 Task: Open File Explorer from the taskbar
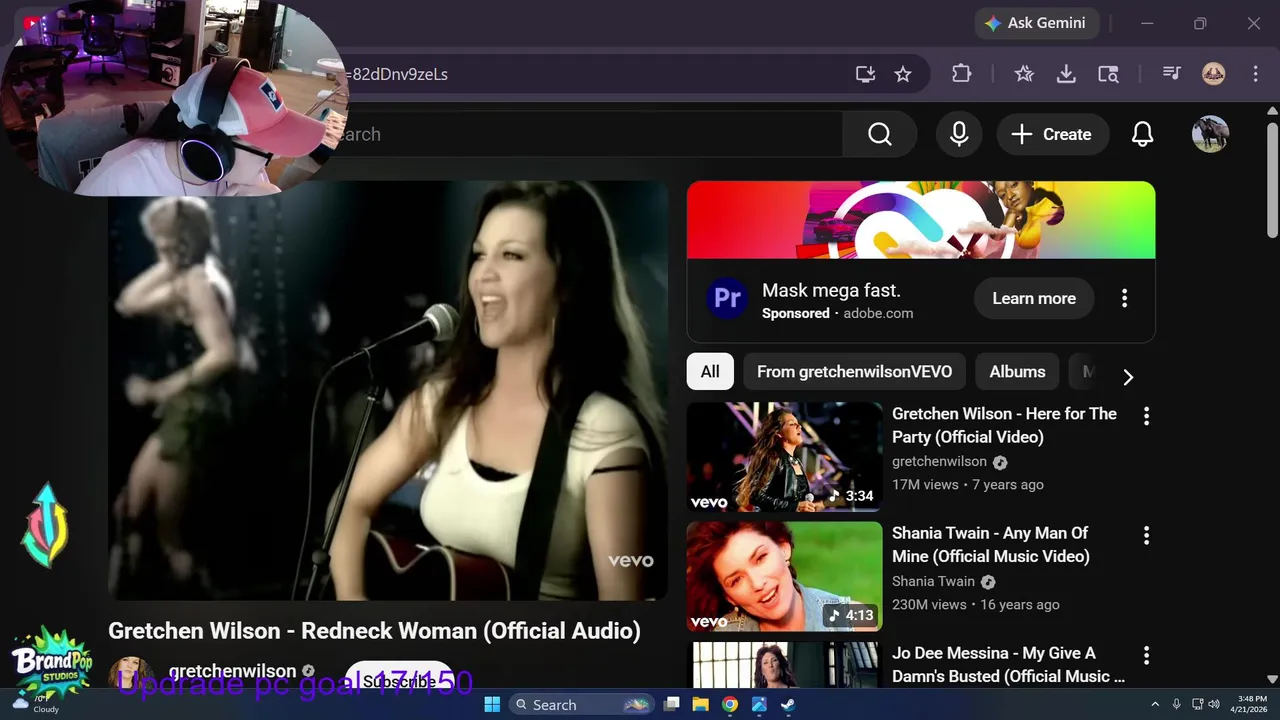click(x=701, y=704)
